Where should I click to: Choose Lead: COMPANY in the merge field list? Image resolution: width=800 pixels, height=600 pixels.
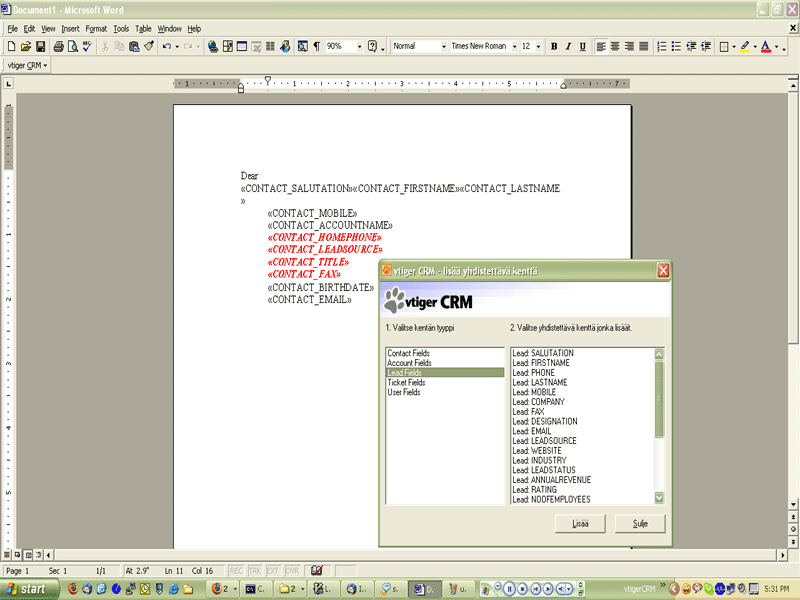tap(583, 402)
